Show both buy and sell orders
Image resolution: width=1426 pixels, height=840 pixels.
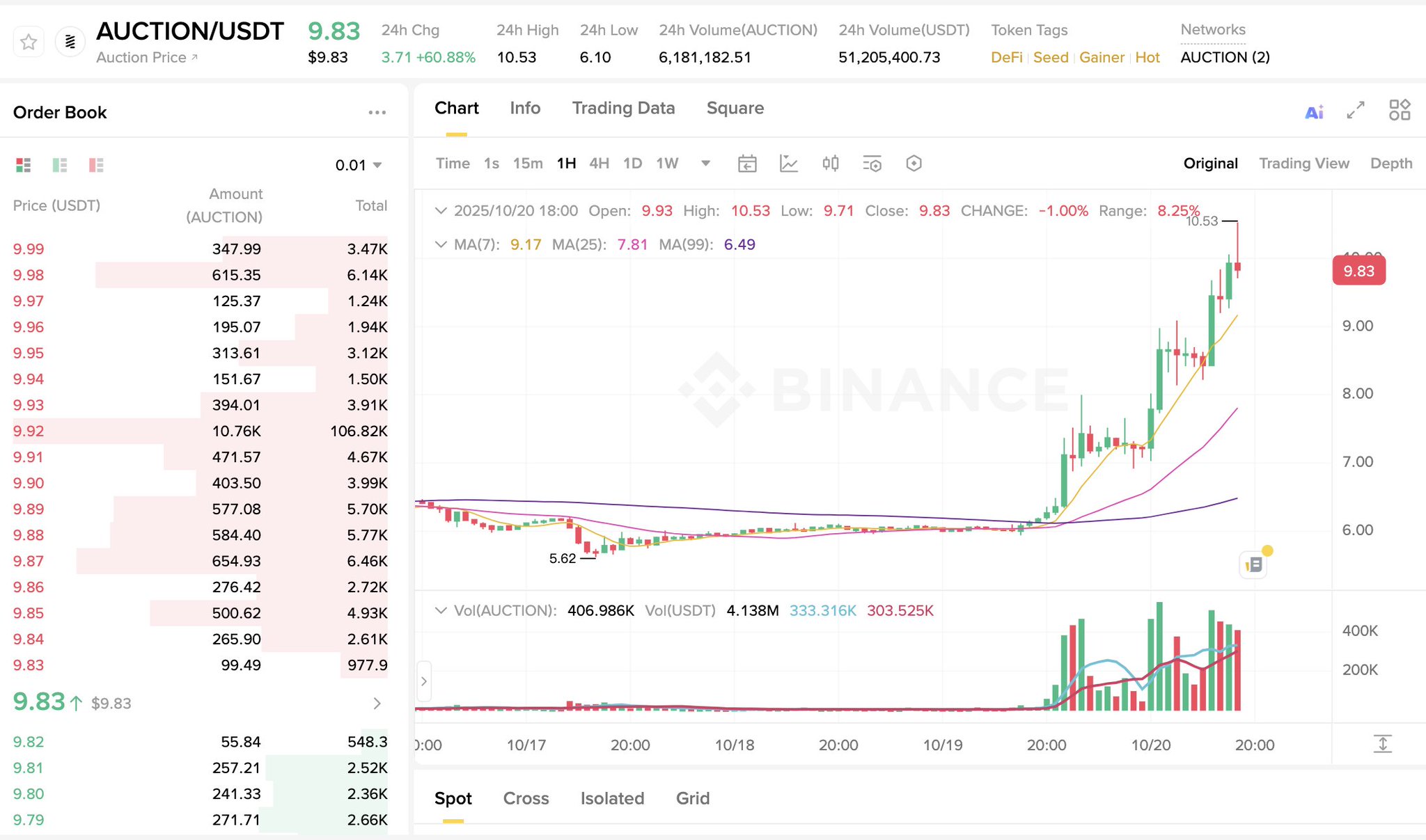click(24, 165)
